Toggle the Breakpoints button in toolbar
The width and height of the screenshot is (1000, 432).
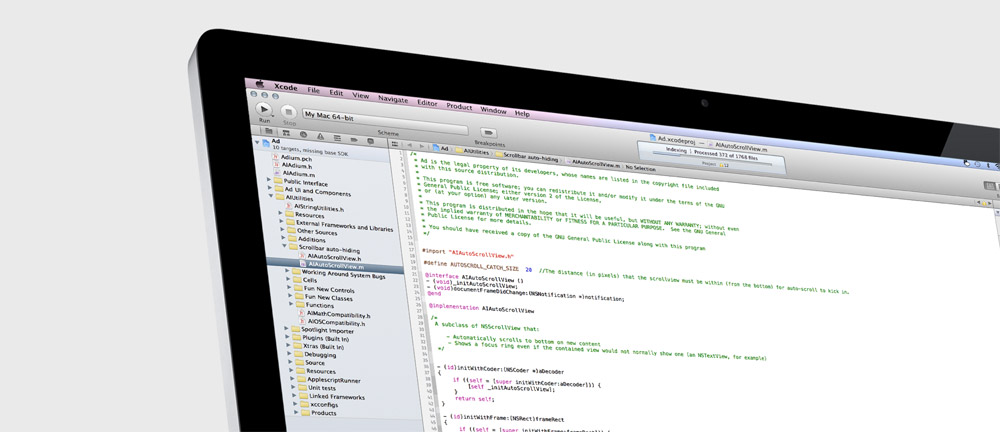tap(489, 133)
